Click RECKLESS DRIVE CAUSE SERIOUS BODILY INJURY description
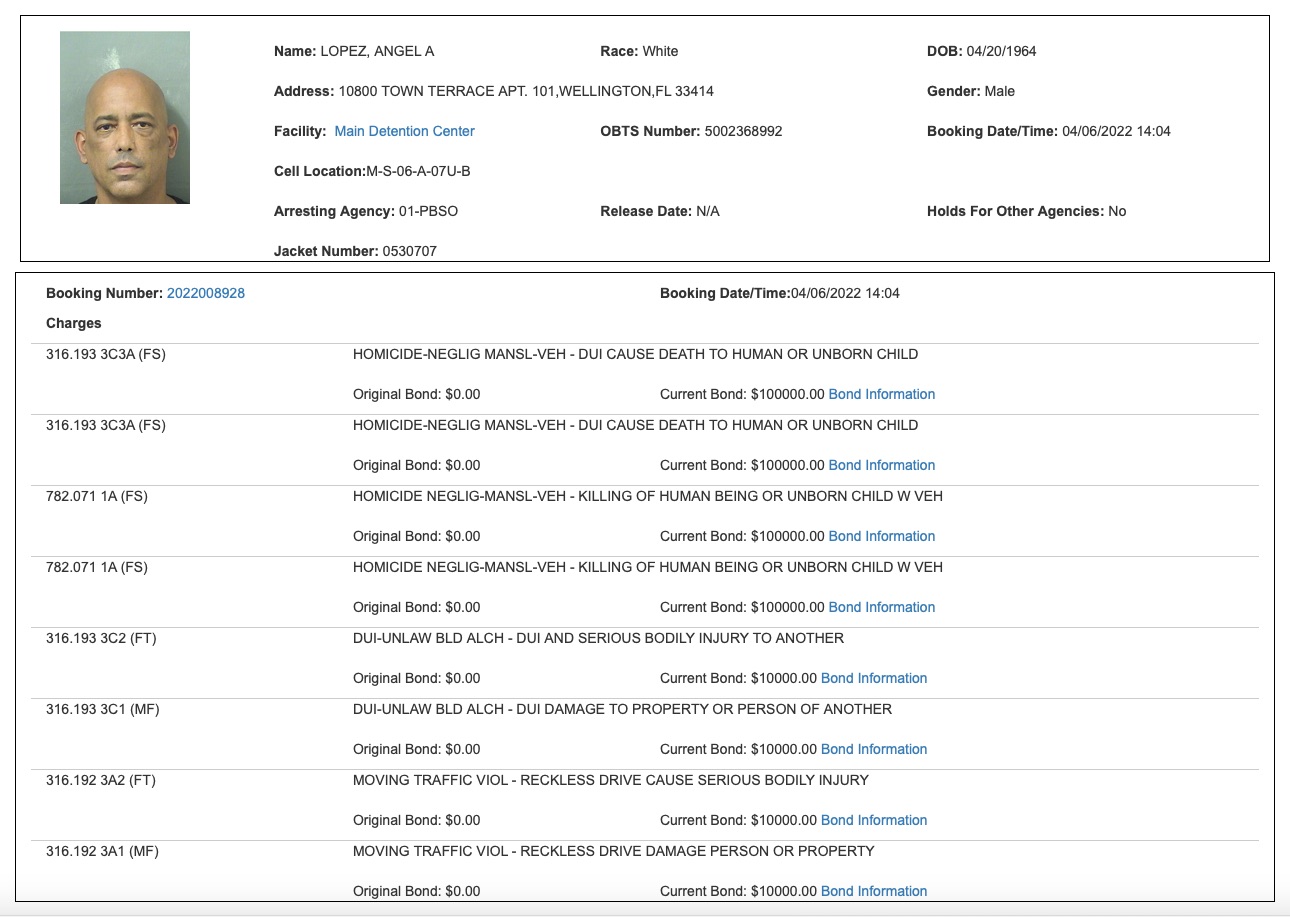The height and width of the screenshot is (917, 1290). (611, 780)
